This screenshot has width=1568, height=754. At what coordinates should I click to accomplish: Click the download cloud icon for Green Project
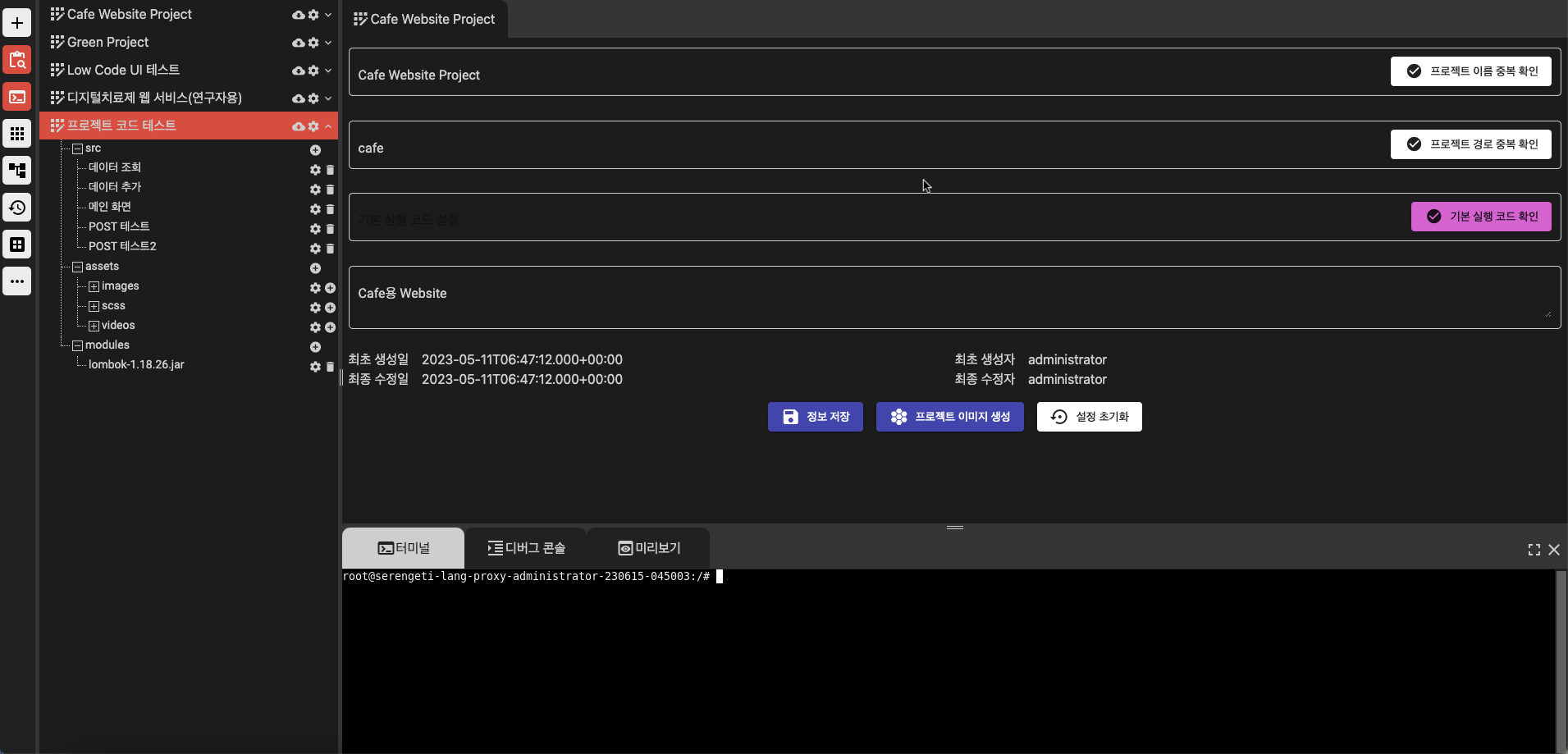click(x=299, y=43)
